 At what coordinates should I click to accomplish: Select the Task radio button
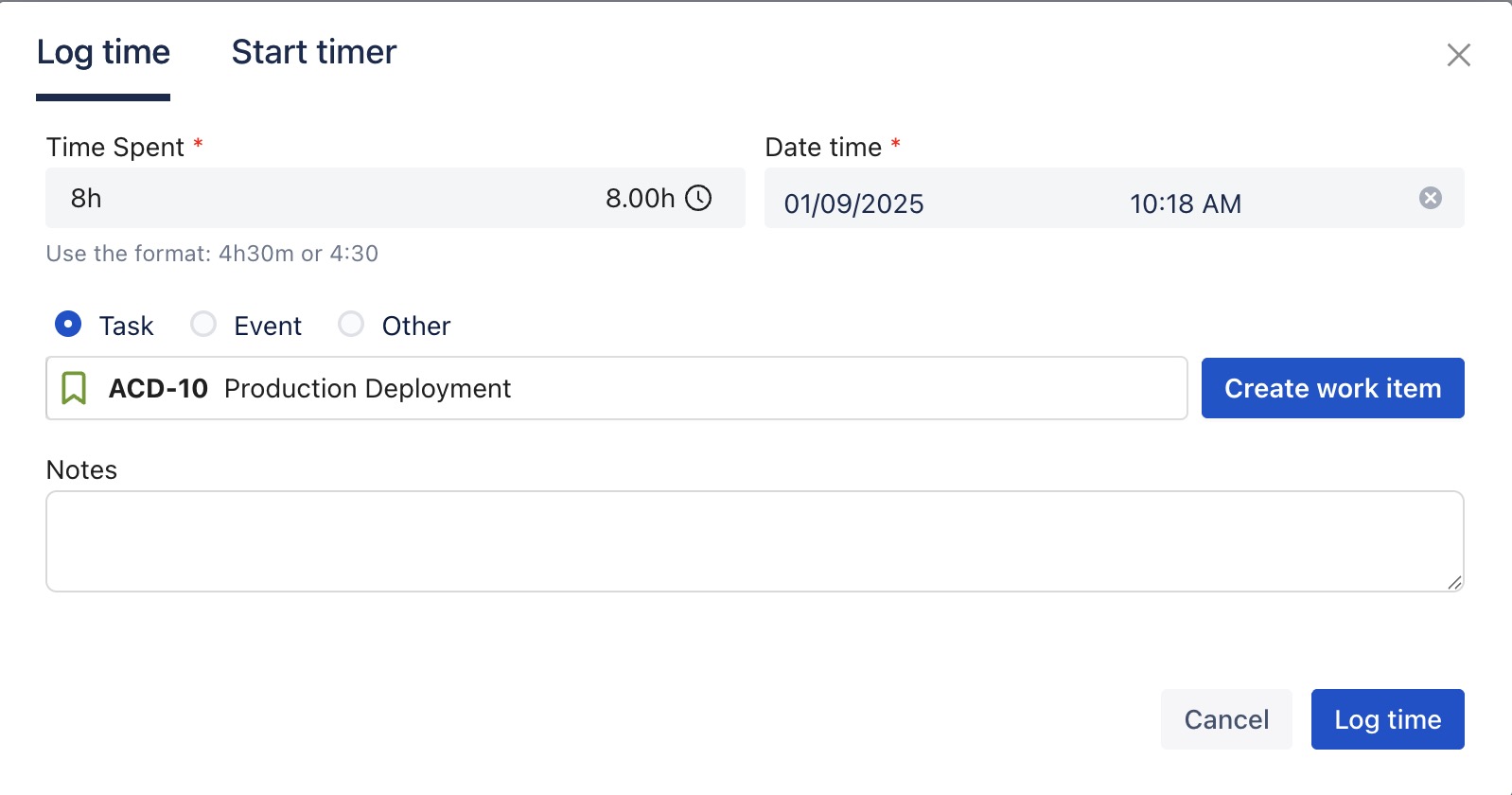[x=68, y=325]
